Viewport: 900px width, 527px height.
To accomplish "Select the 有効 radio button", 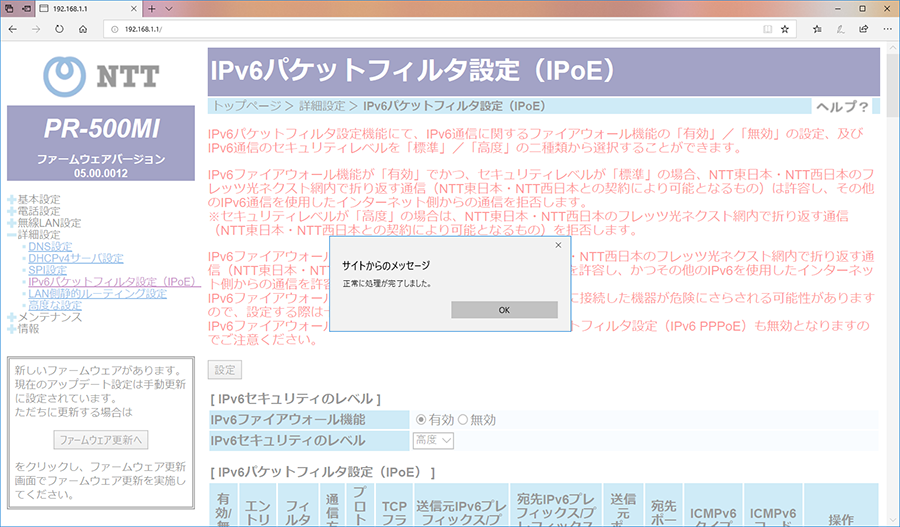I will pyautogui.click(x=421, y=420).
